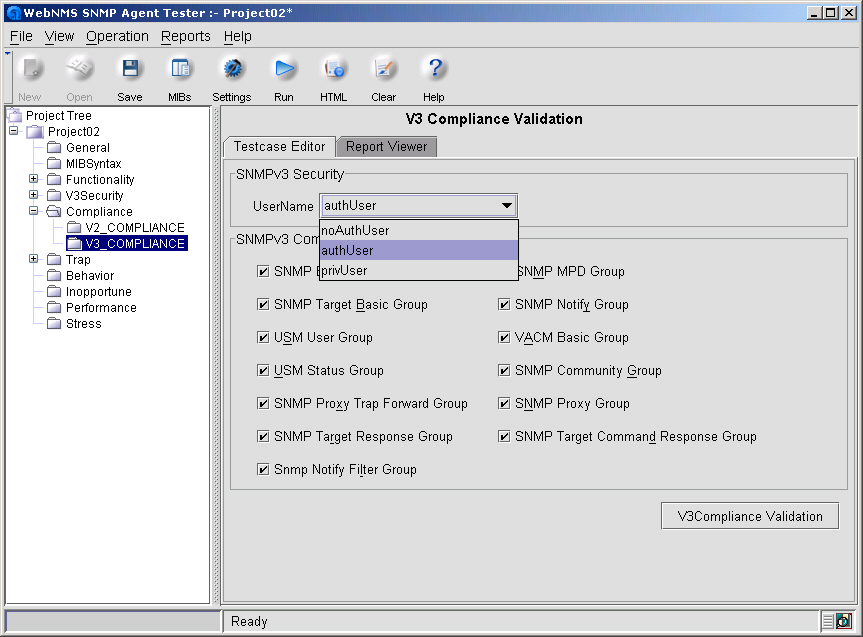
Task: Click the Ready status bar text
Action: click(x=249, y=621)
